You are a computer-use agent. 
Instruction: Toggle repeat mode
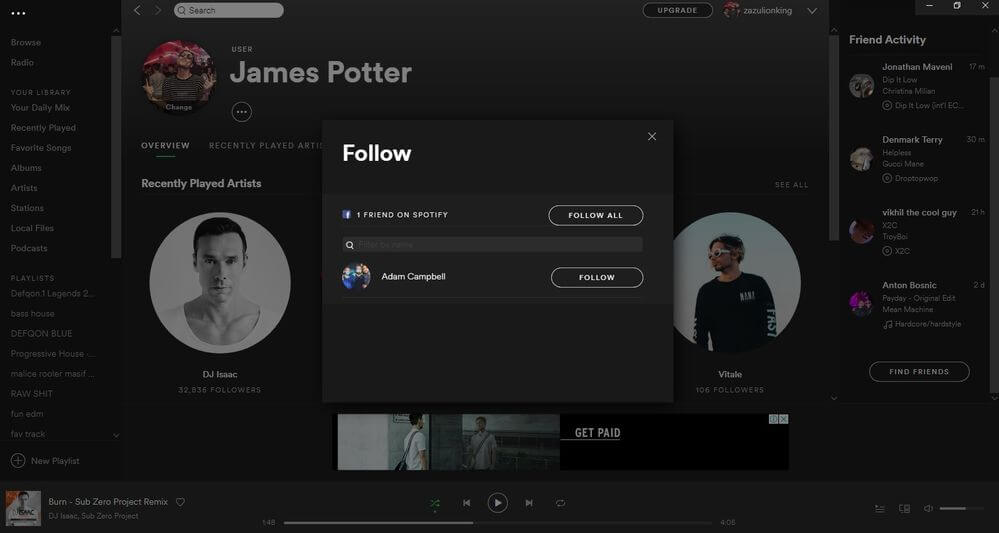560,503
